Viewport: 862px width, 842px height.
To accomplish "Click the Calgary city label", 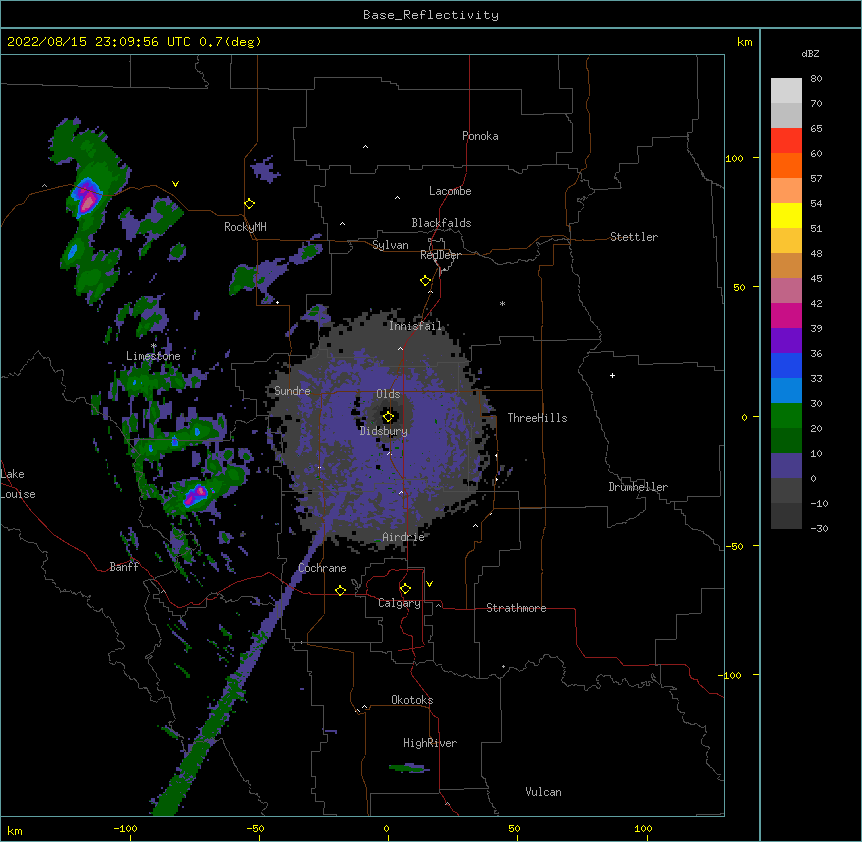I will point(399,603).
